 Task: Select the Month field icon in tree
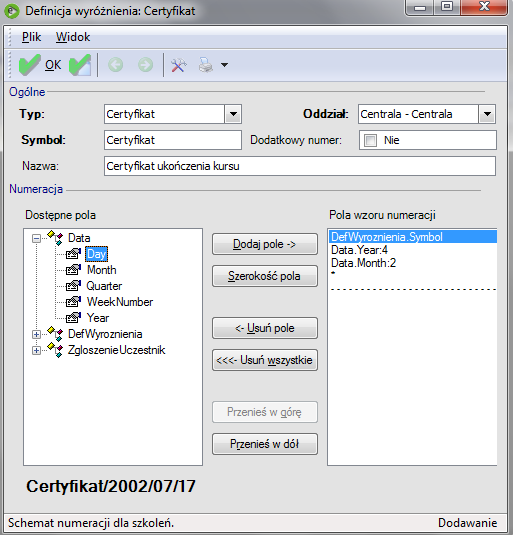tap(73, 270)
